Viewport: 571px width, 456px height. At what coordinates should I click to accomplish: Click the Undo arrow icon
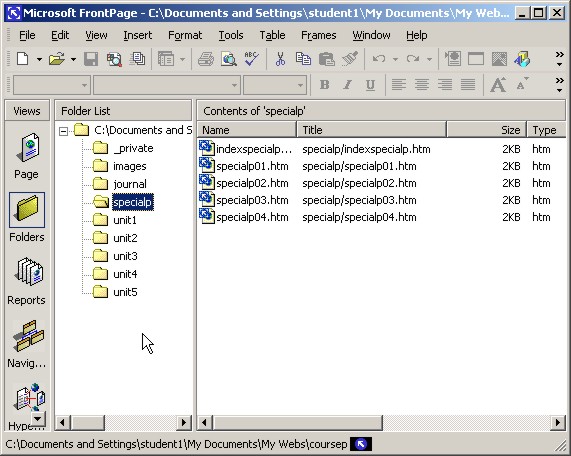coord(379,59)
